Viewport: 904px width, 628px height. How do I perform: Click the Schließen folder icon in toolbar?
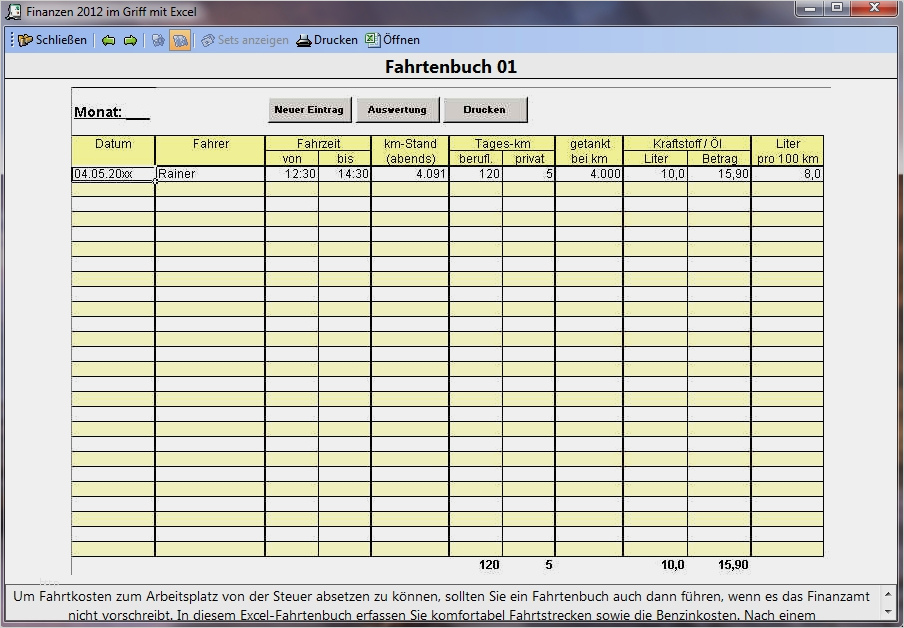click(x=25, y=41)
